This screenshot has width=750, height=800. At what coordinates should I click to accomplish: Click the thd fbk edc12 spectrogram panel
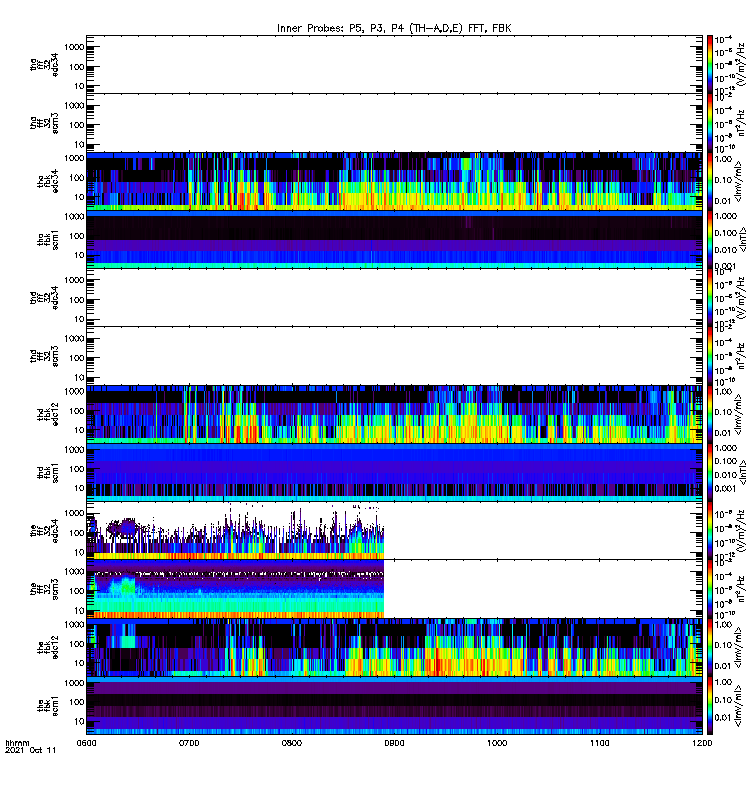click(x=394, y=414)
